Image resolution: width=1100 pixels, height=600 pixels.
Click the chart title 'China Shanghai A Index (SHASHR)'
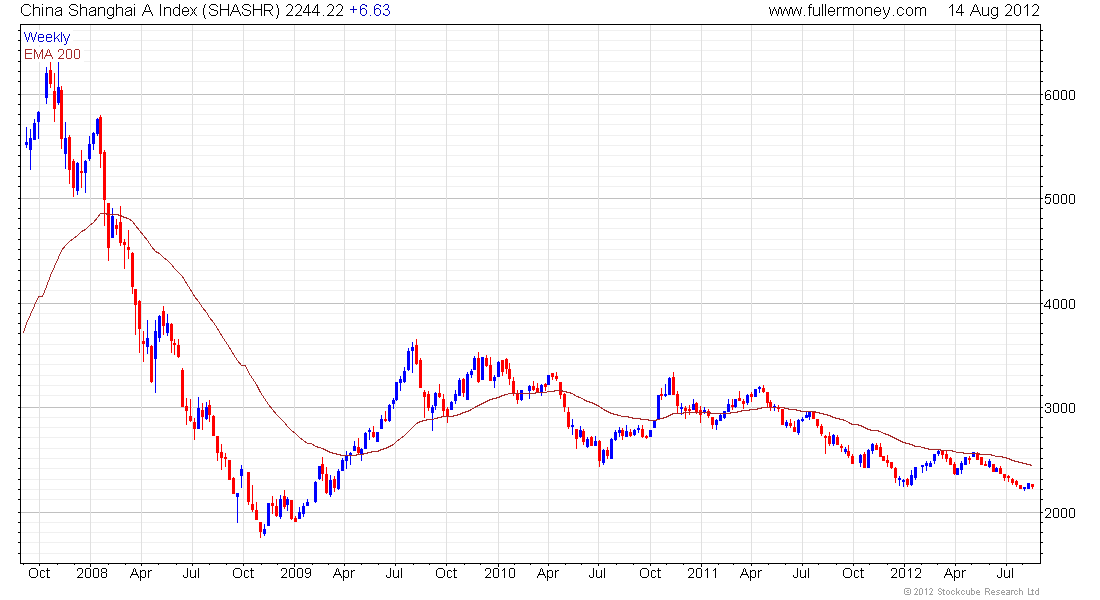tap(151, 11)
